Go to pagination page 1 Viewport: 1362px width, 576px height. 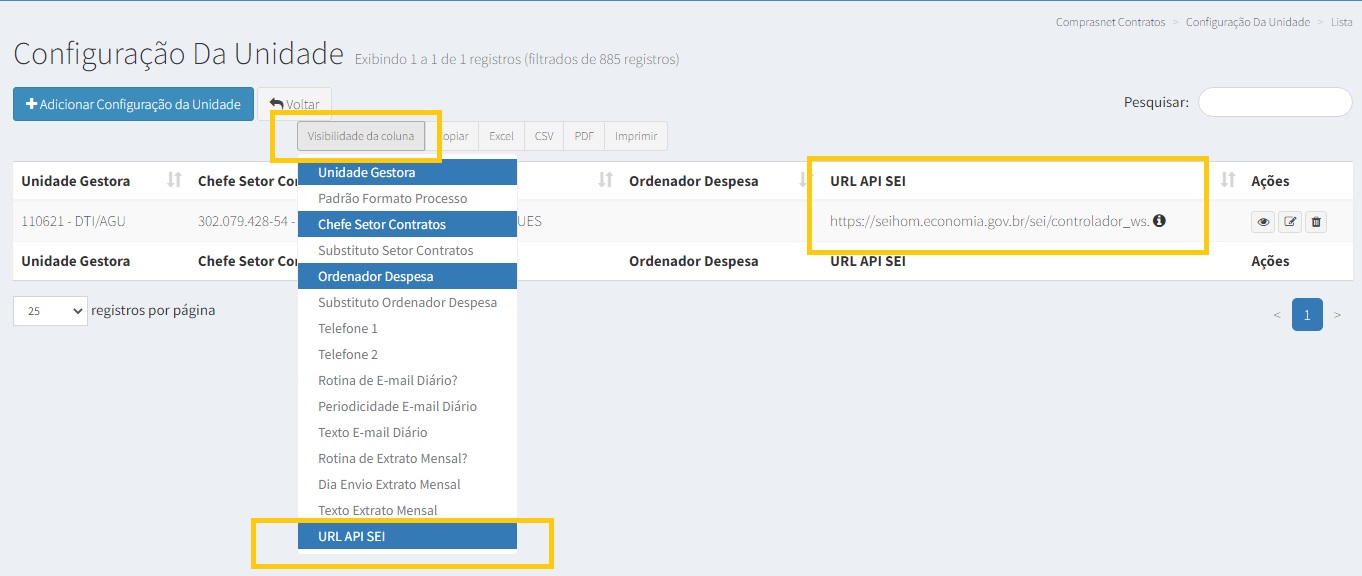tap(1307, 314)
